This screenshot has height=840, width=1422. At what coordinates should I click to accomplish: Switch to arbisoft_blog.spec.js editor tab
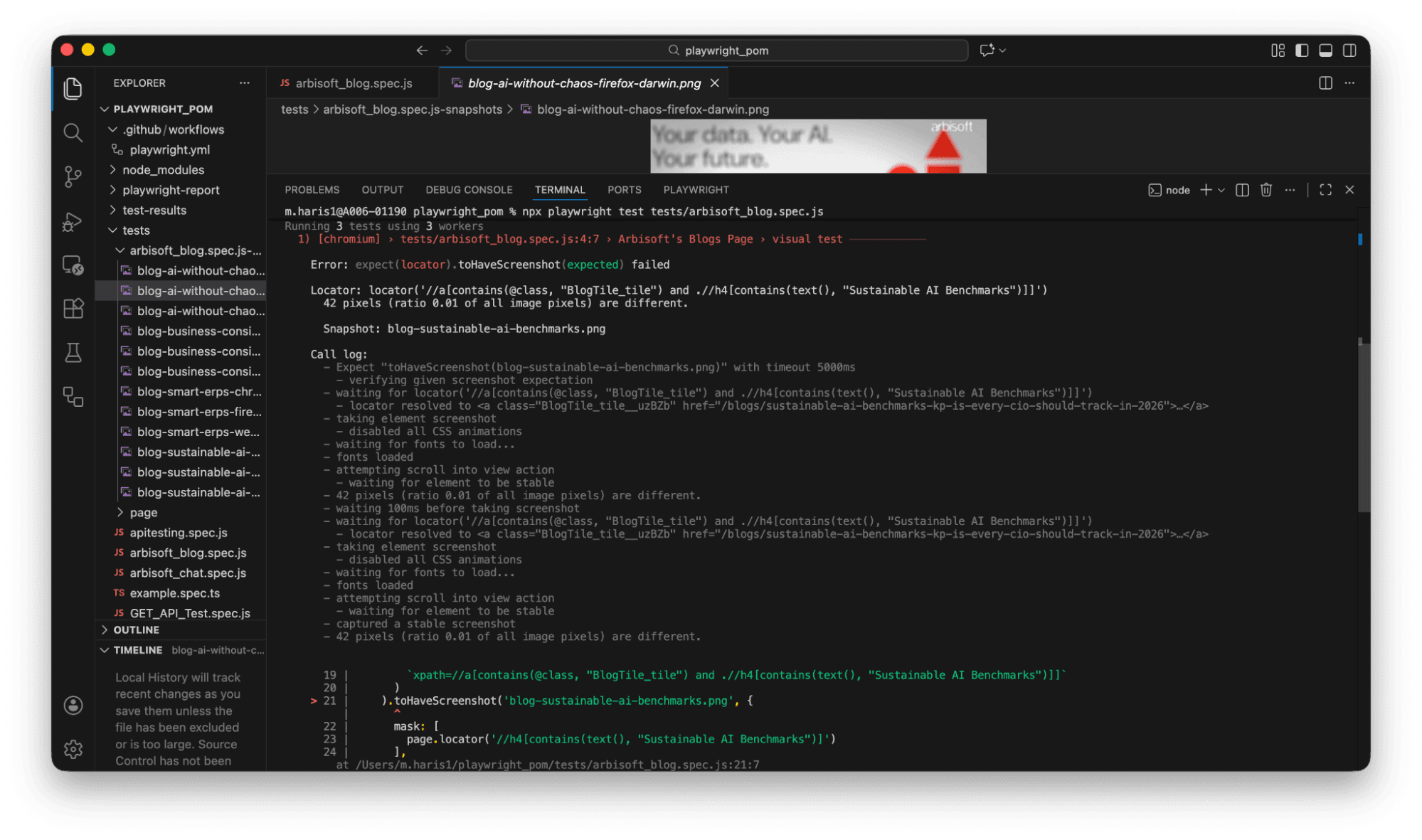point(353,83)
